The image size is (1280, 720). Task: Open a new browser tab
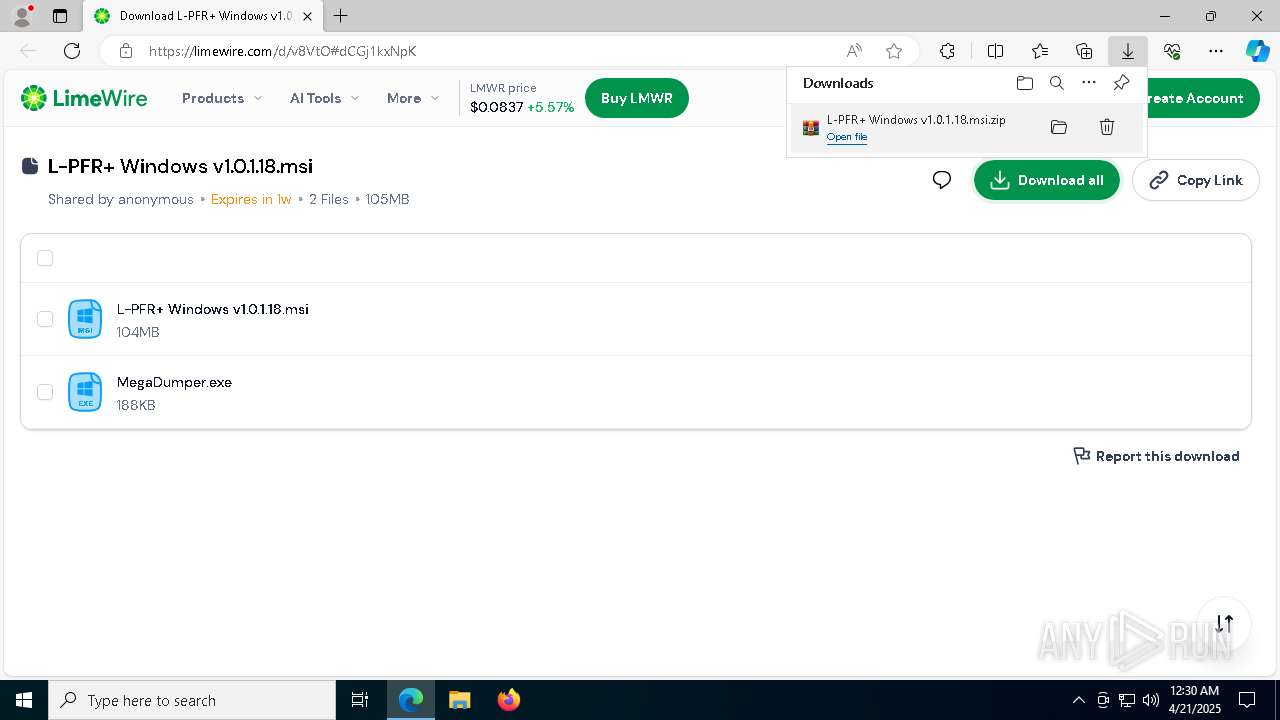tap(341, 16)
